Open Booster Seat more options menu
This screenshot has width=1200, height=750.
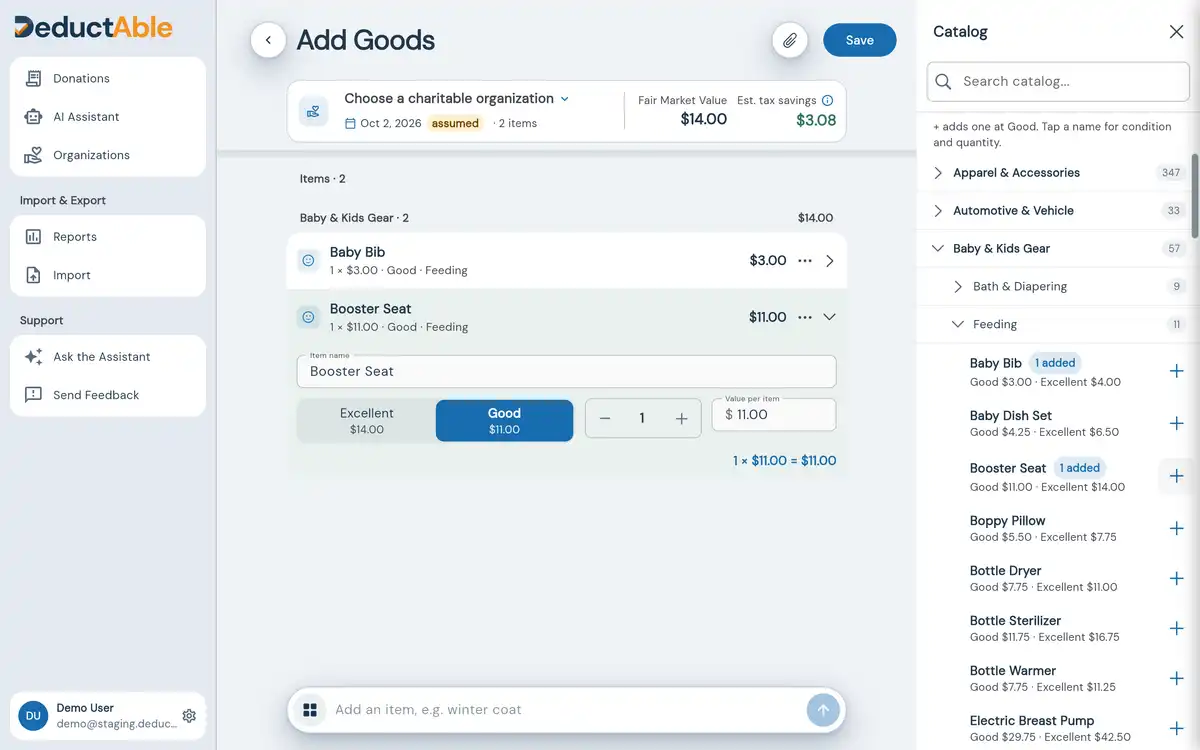805,317
